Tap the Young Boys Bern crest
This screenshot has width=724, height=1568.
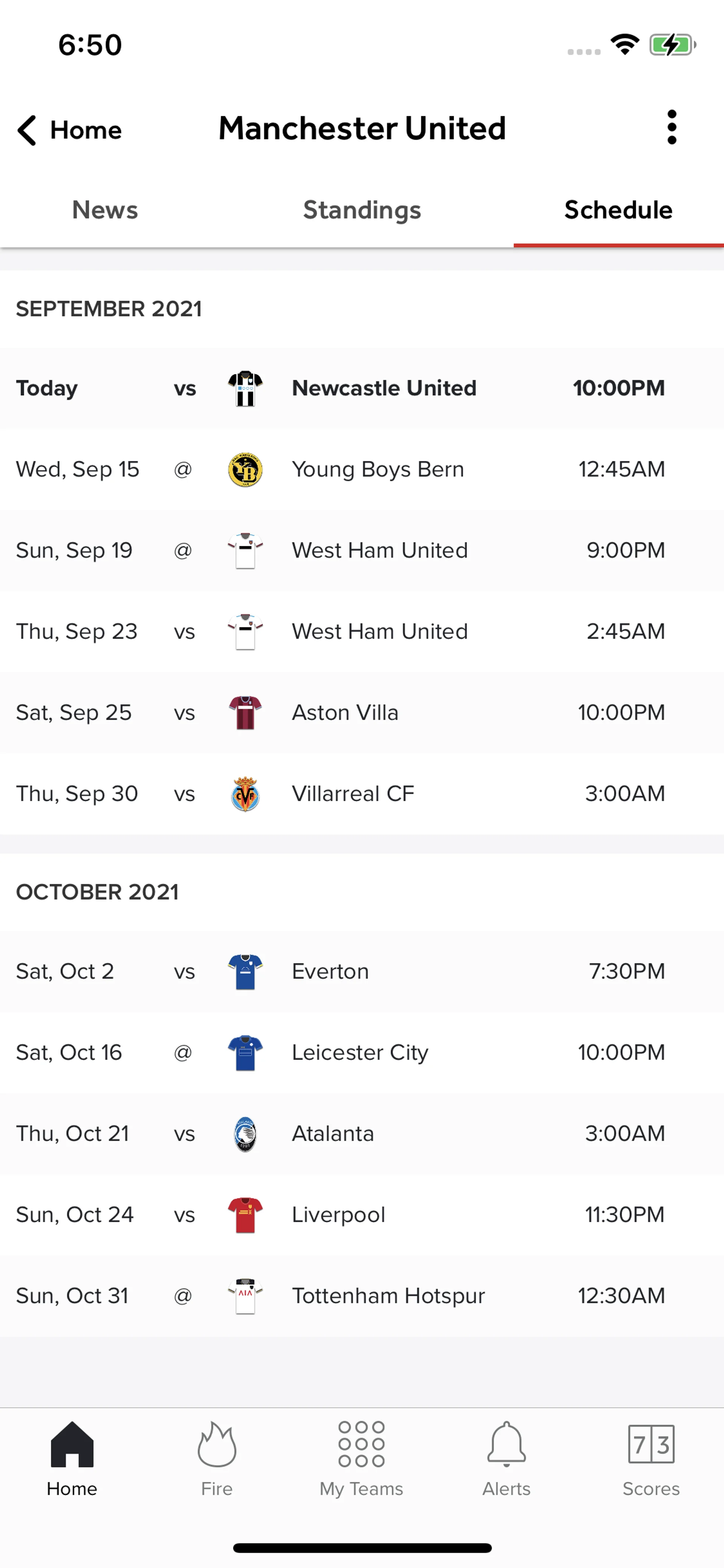pos(245,470)
